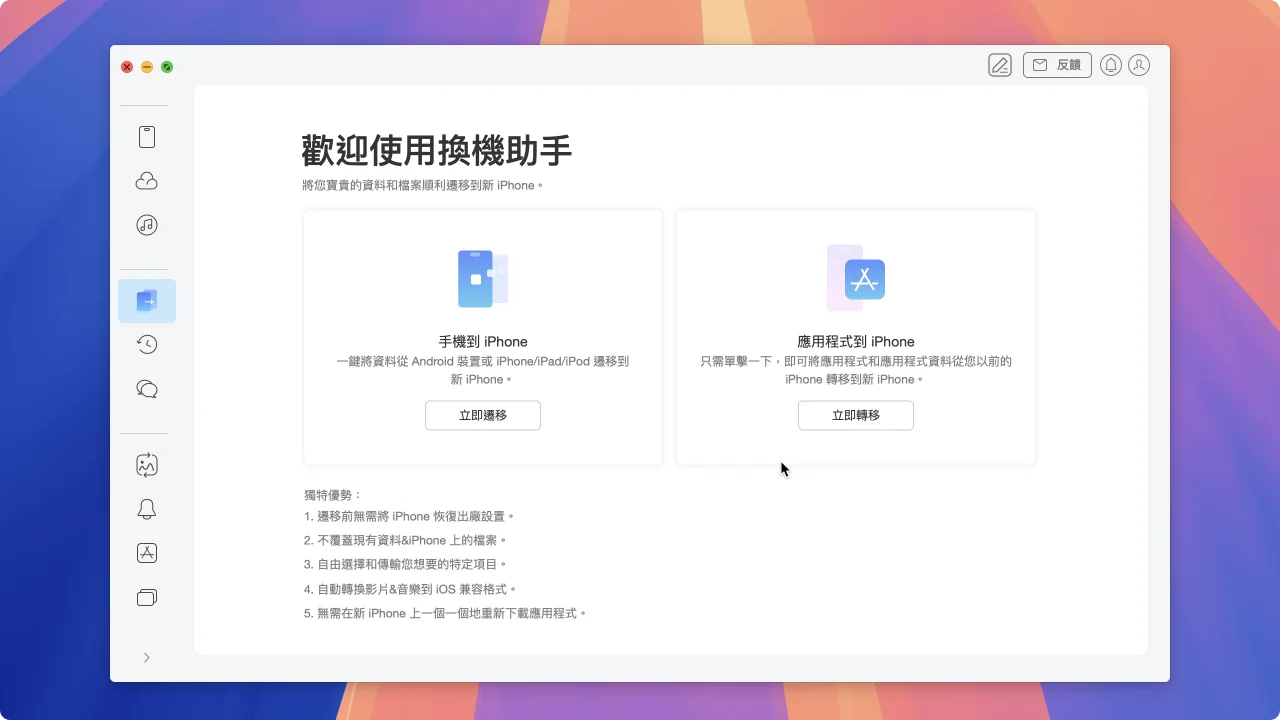Image resolution: width=1280 pixels, height=720 pixels.
Task: Click the 歡迎使用換機助手 heading
Action: (437, 151)
